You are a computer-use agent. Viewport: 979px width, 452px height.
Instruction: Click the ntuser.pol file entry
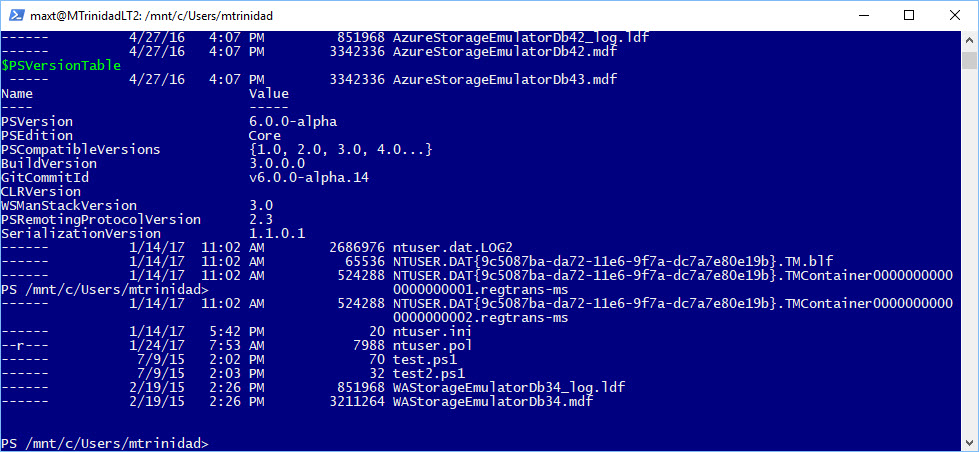[432, 346]
